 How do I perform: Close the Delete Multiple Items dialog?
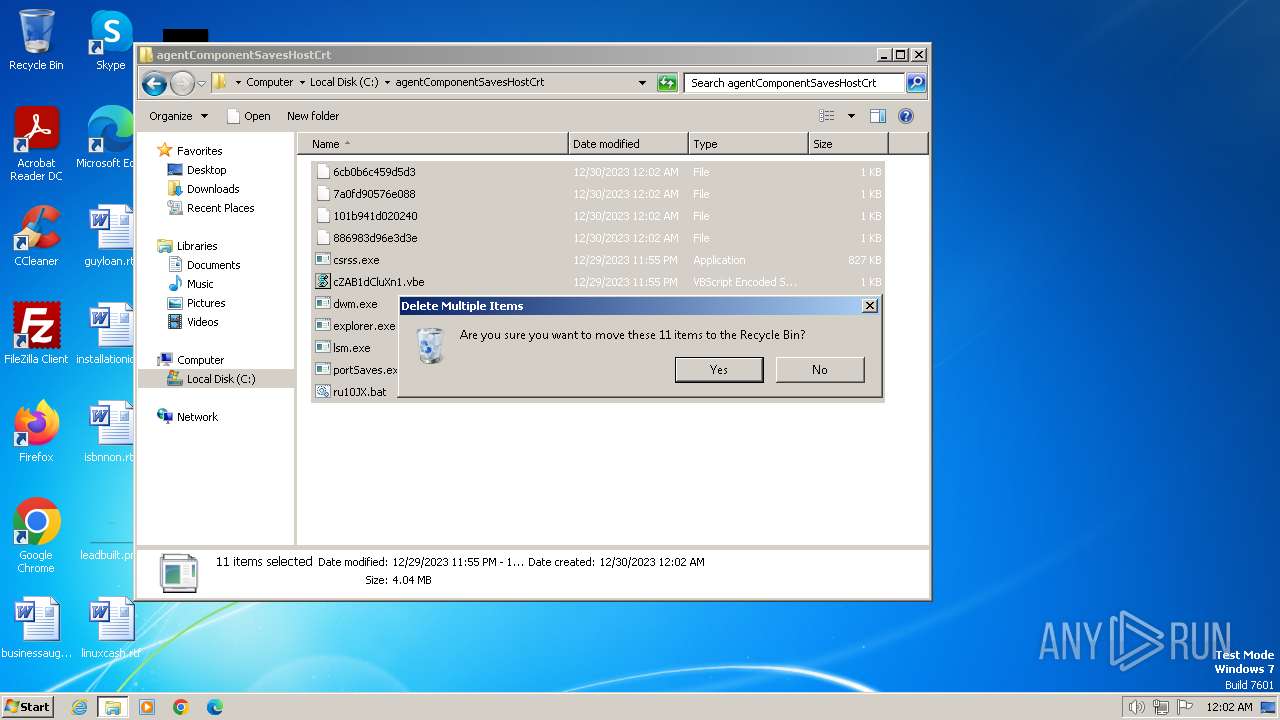pos(870,306)
